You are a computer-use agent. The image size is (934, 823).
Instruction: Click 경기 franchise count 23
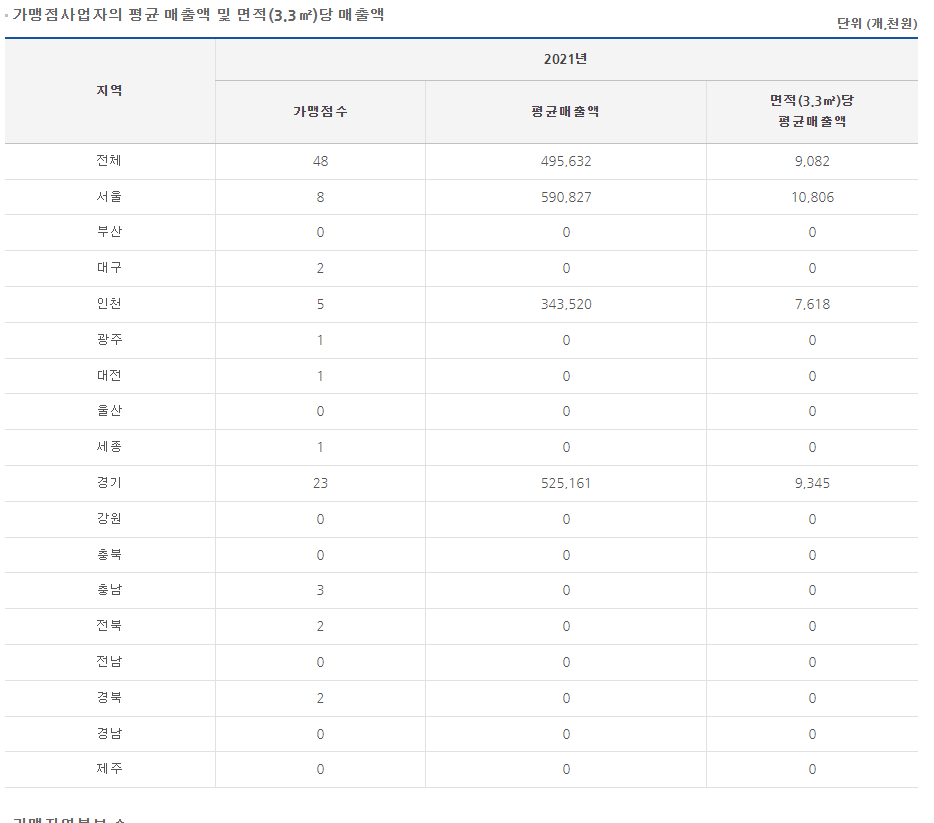click(320, 483)
